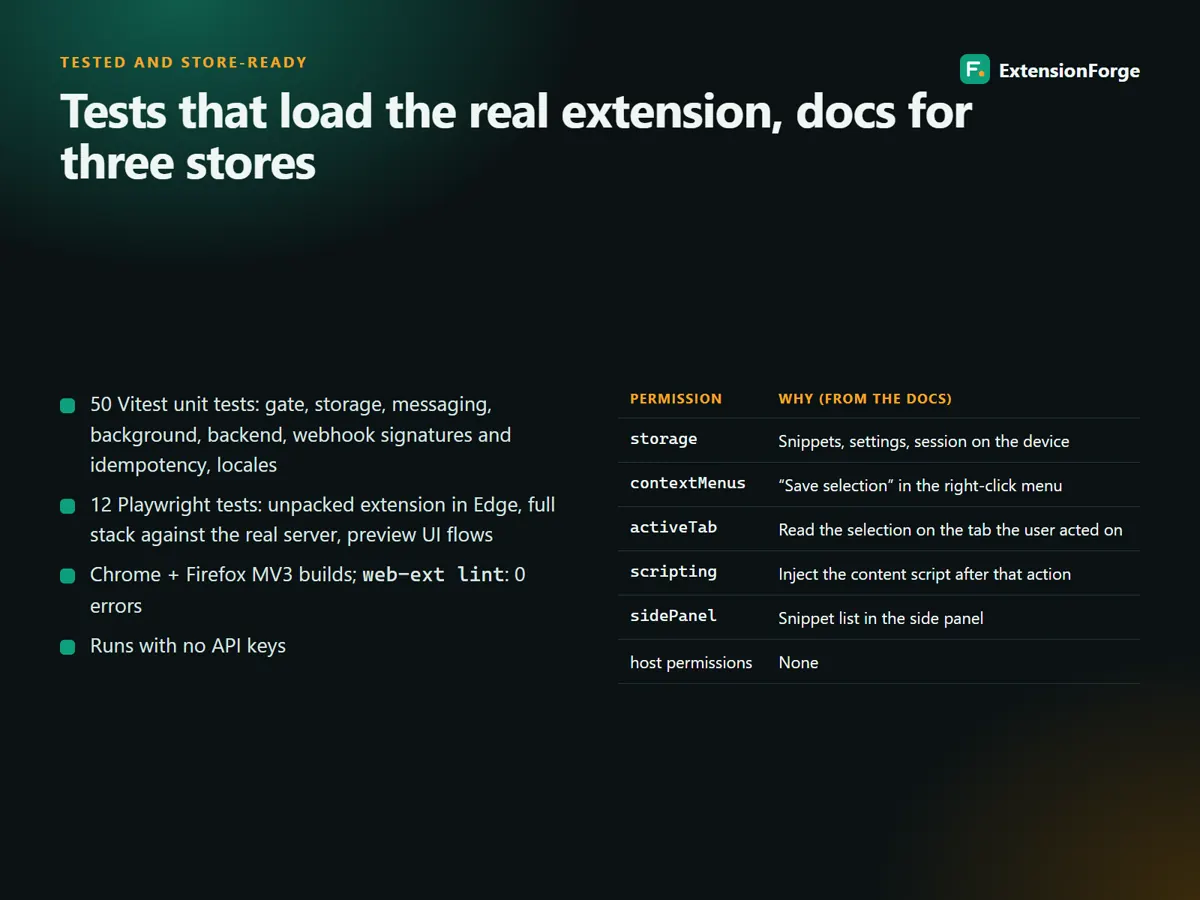1200x900 pixels.
Task: Click the green bullet beside Vitest unit tests
Action: pos(68,406)
